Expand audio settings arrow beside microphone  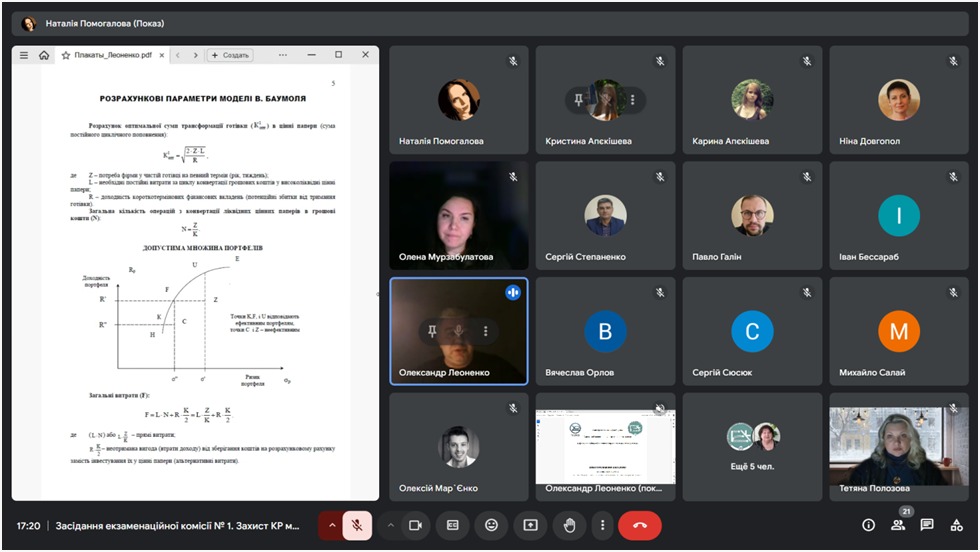(332, 525)
